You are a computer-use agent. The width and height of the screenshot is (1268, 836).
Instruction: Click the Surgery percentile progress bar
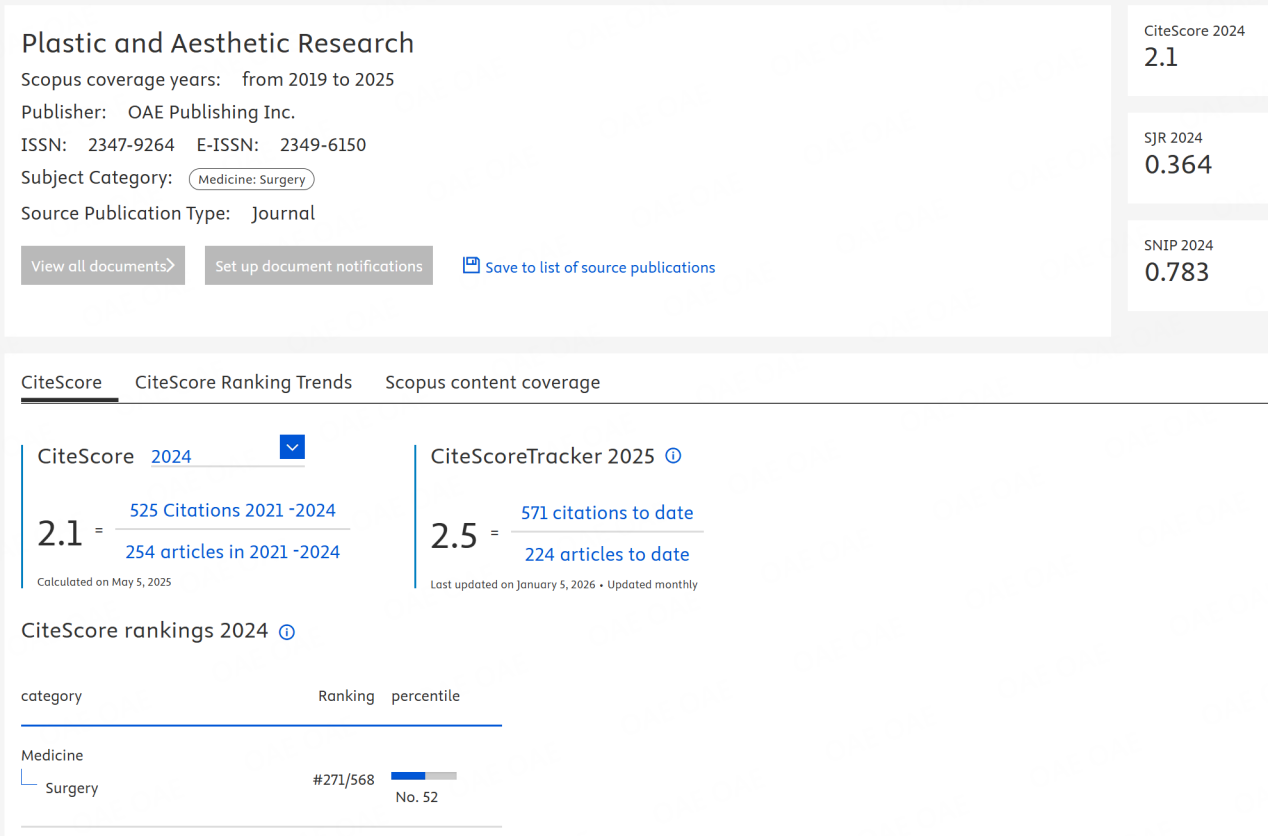pyautogui.click(x=424, y=775)
